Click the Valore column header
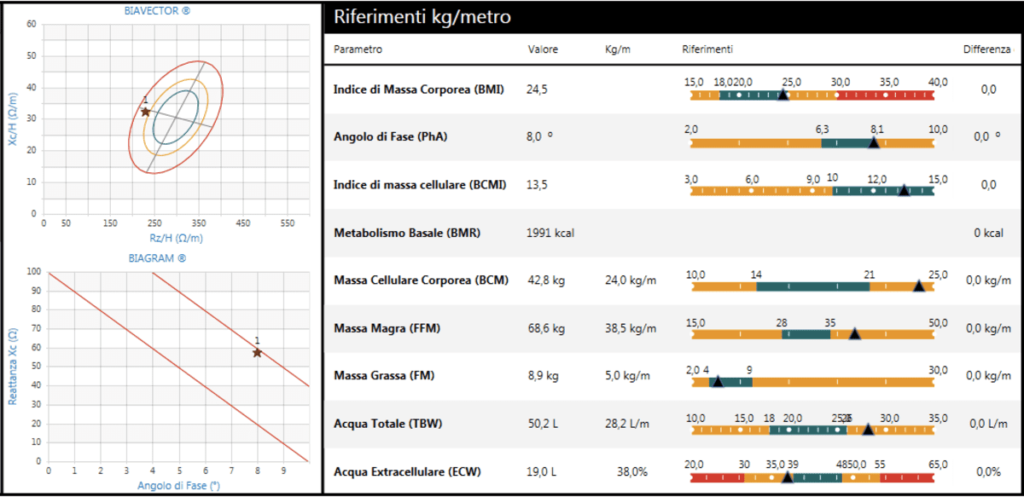Image resolution: width=1024 pixels, height=497 pixels. click(543, 49)
